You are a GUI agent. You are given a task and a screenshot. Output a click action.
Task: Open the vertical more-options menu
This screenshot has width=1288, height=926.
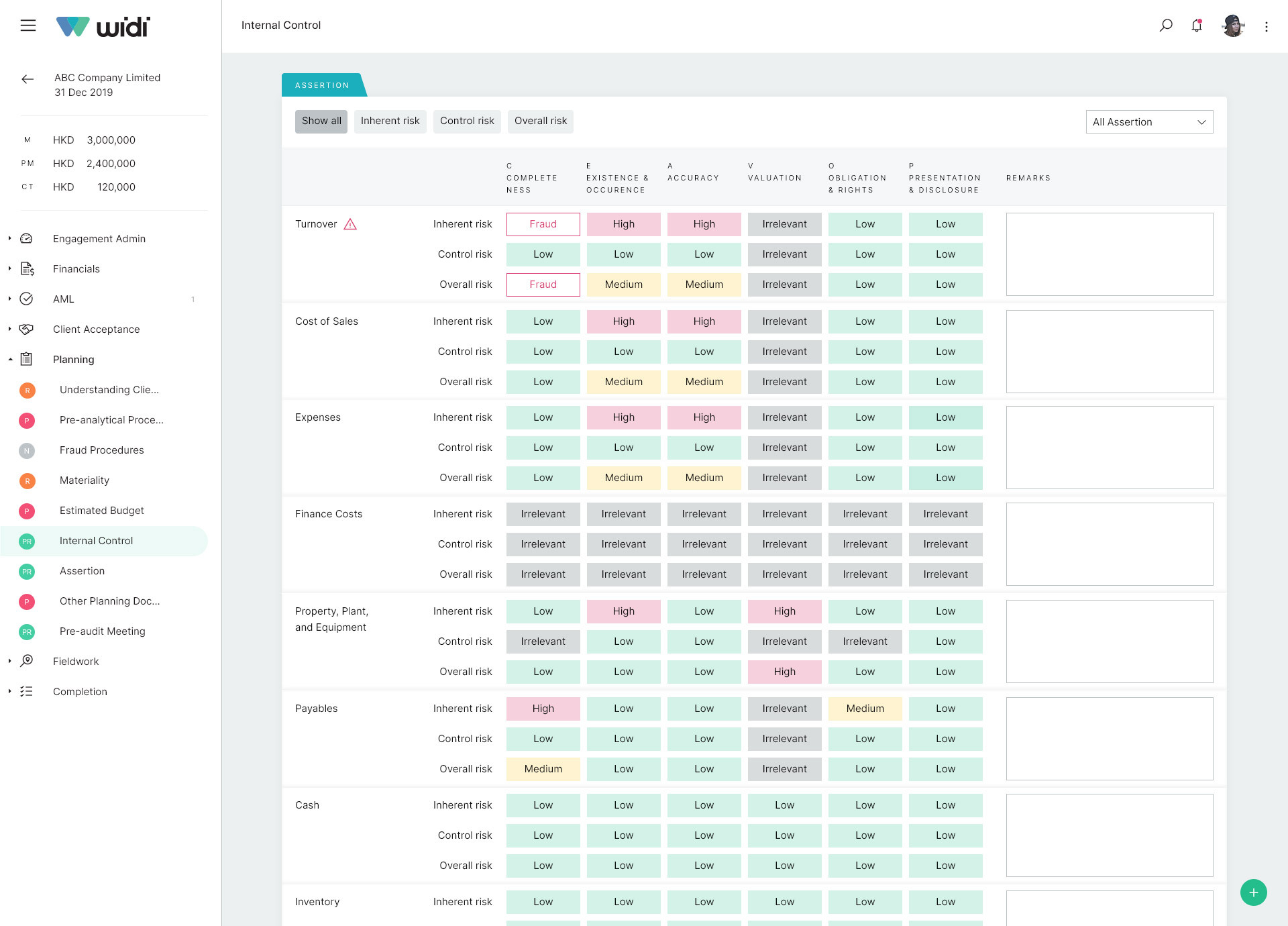click(x=1267, y=27)
